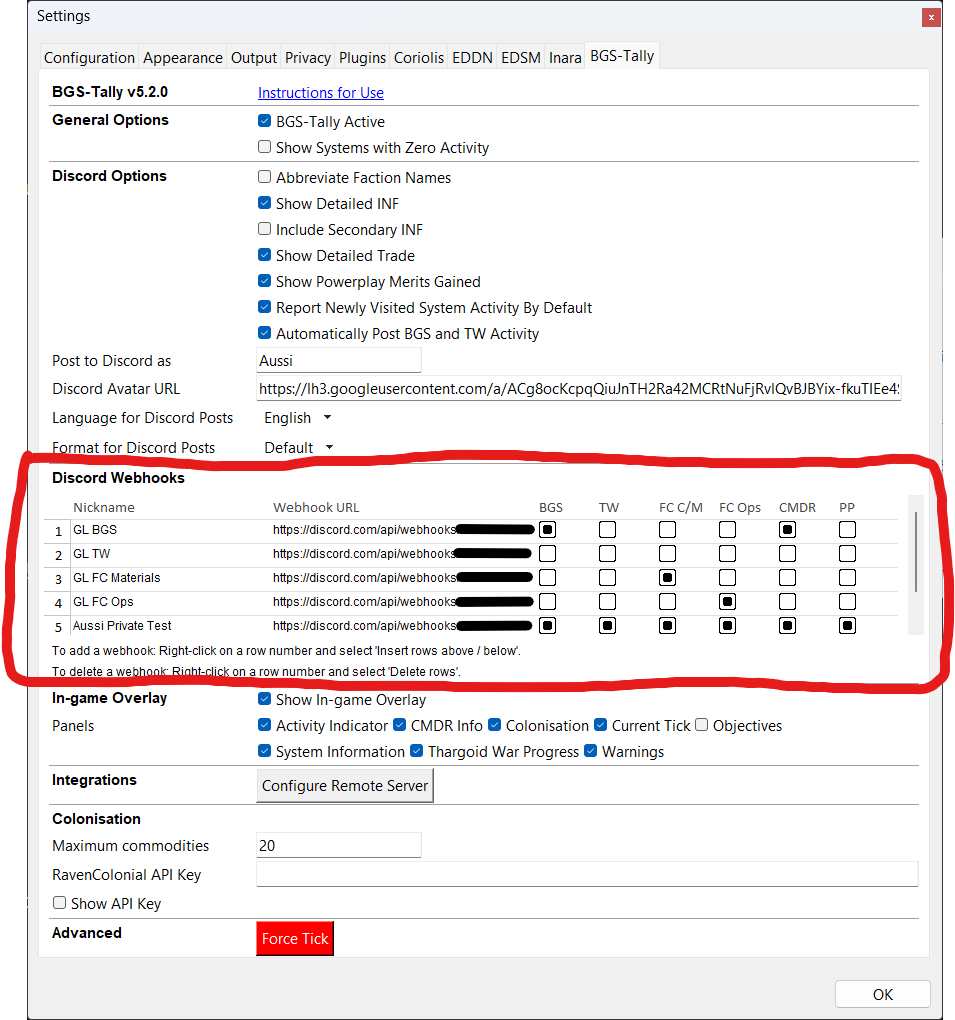Toggle CMDR checkbox for GL BGS webhook
The height and width of the screenshot is (1020, 955).
coord(787,530)
